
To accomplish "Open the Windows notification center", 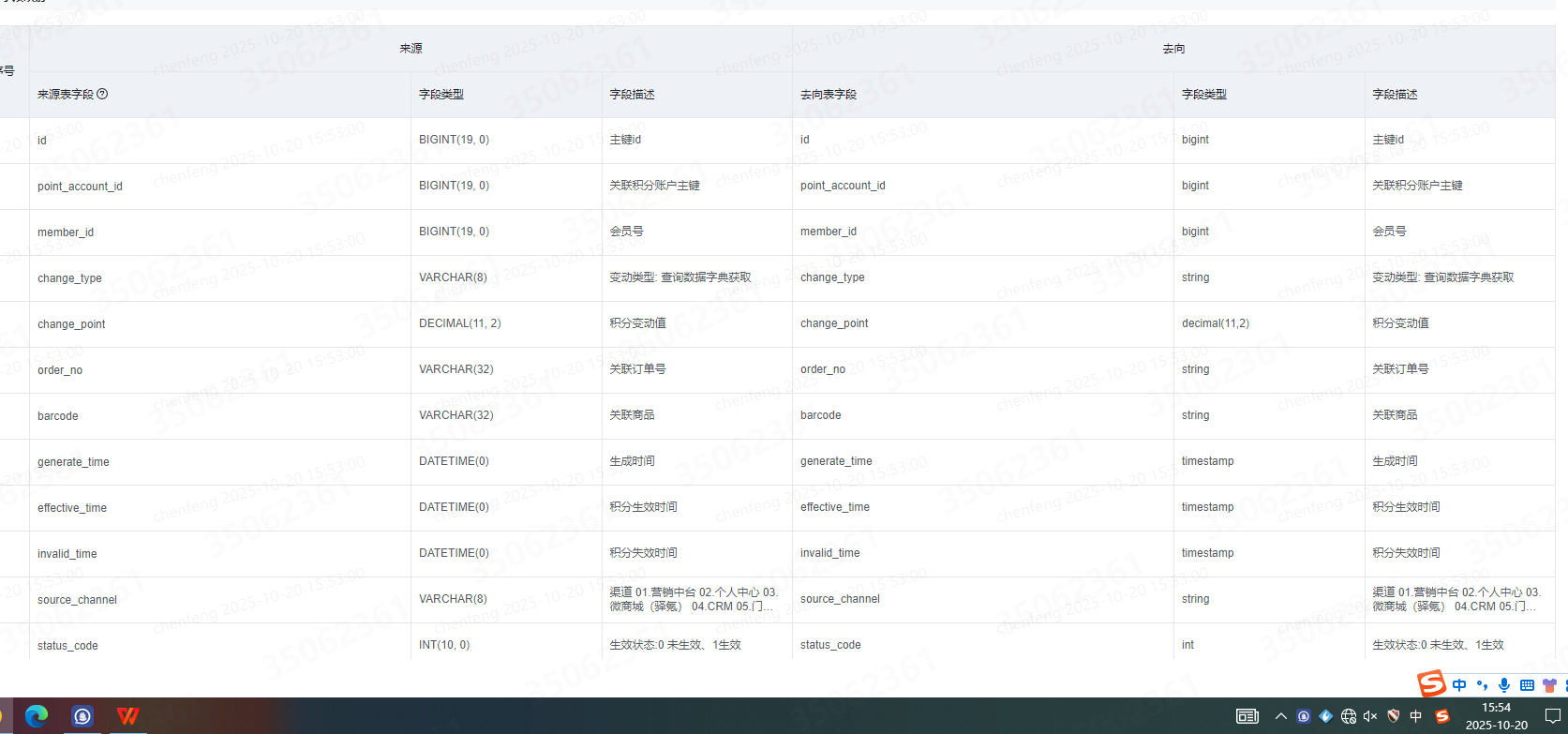I will 1552,716.
